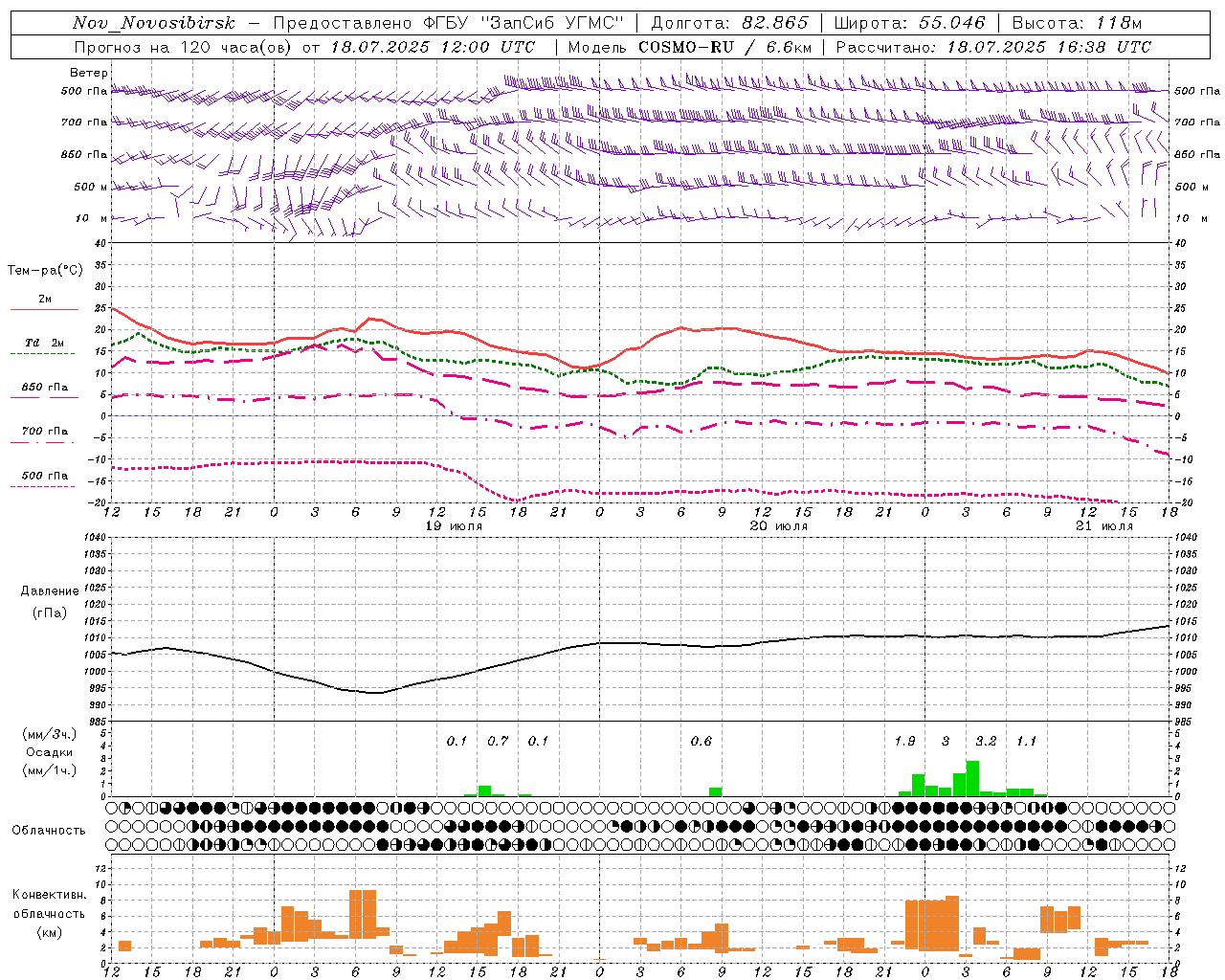Click green dashed line sample under Td 2м
1225x980 pixels.
point(42,354)
